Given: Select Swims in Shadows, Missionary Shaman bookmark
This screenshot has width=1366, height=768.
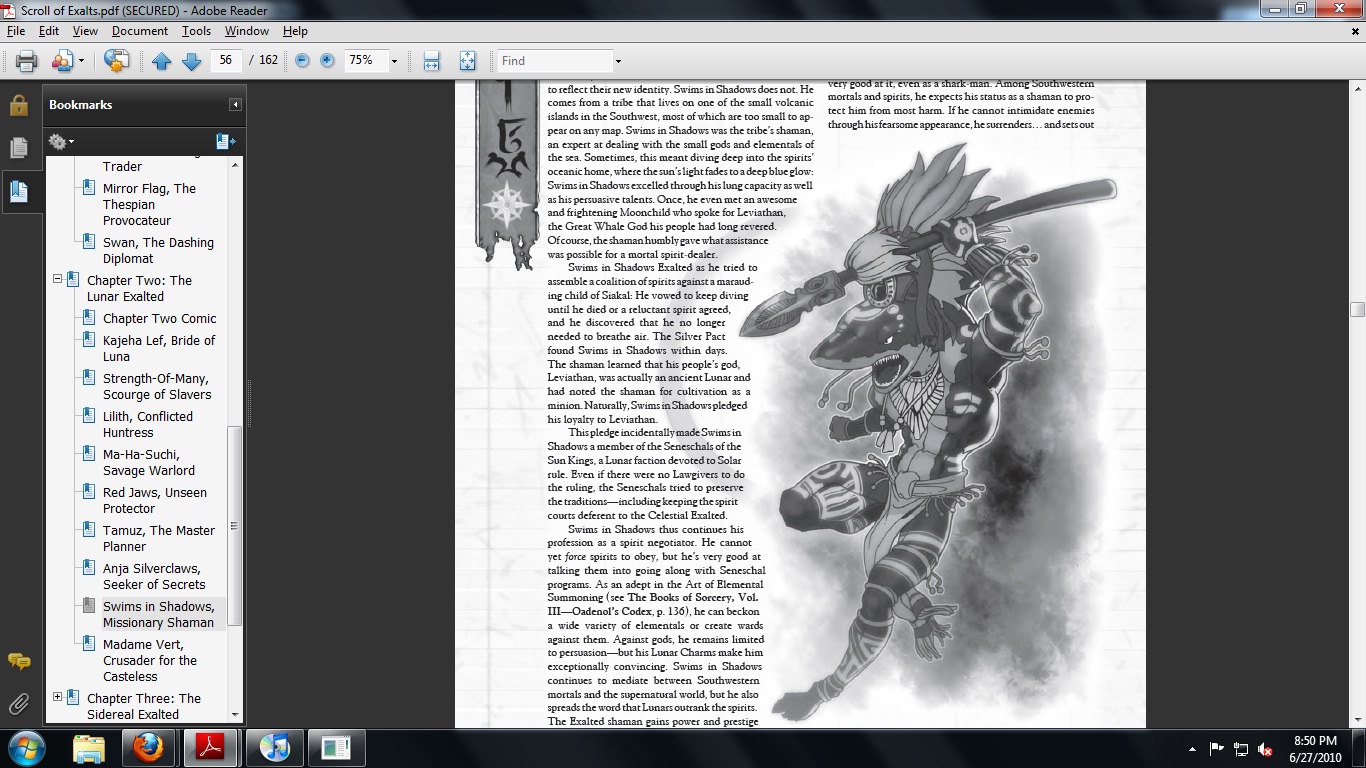Looking at the screenshot, I should 159,614.
